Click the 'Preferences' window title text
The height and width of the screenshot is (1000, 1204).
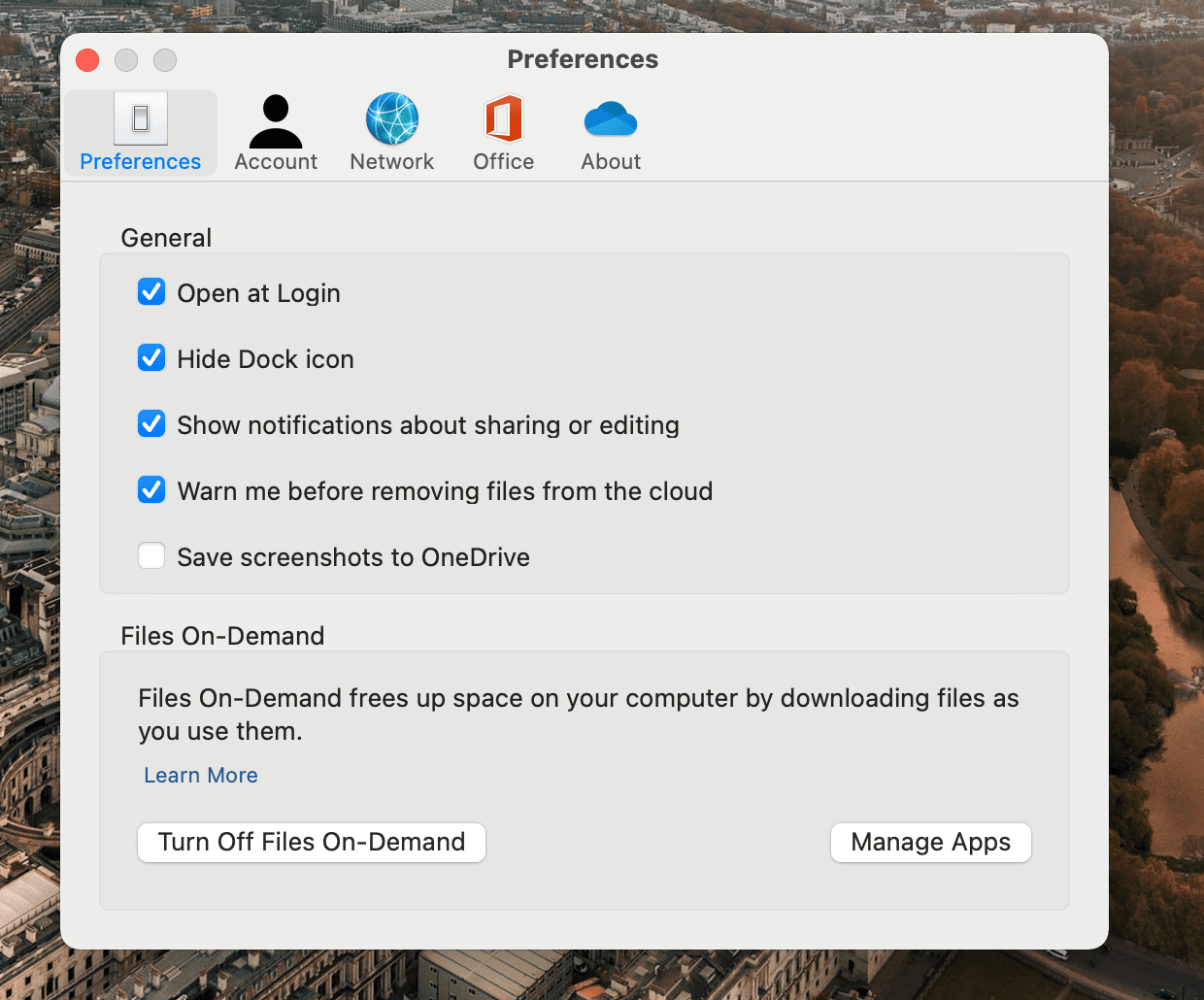[583, 59]
